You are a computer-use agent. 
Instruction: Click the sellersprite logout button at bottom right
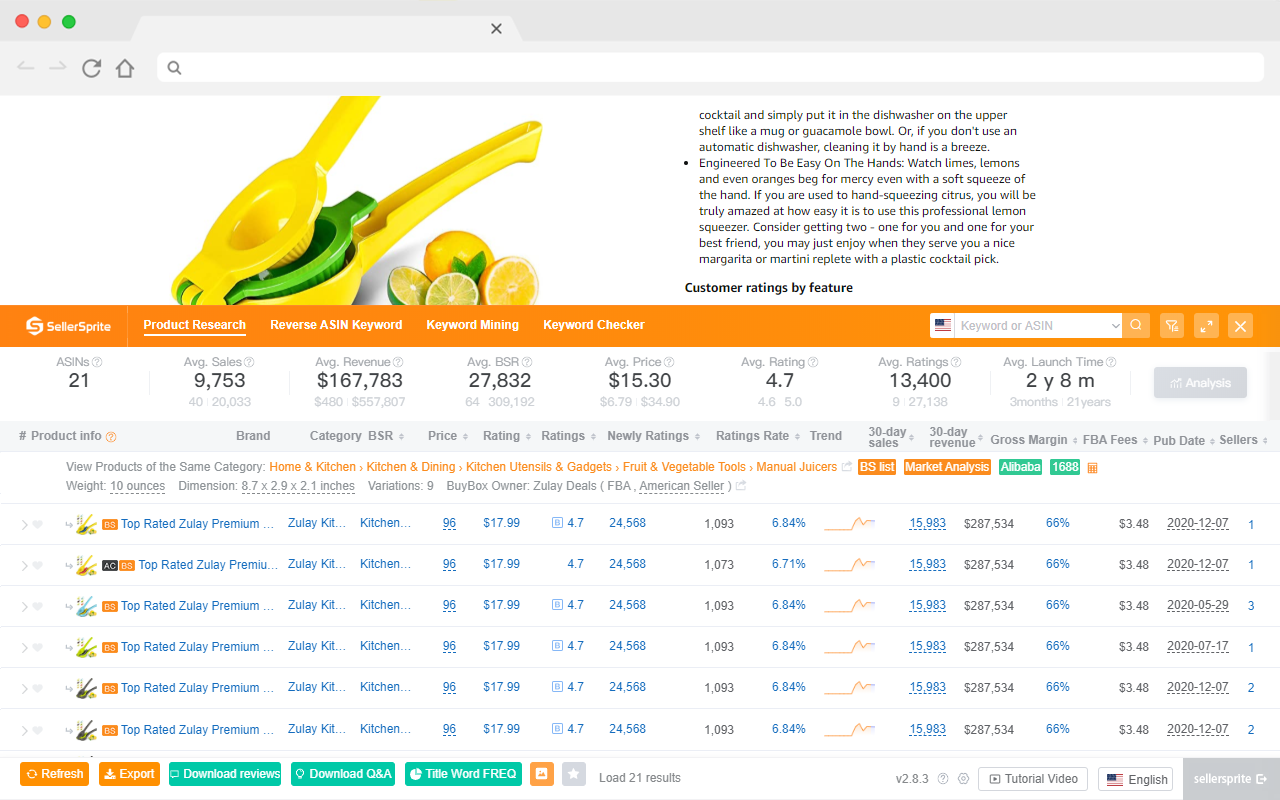[x=1231, y=778]
